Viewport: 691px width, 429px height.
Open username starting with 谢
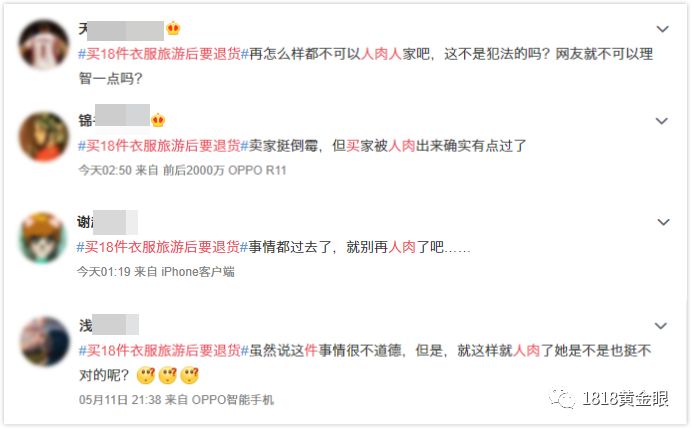[107, 222]
